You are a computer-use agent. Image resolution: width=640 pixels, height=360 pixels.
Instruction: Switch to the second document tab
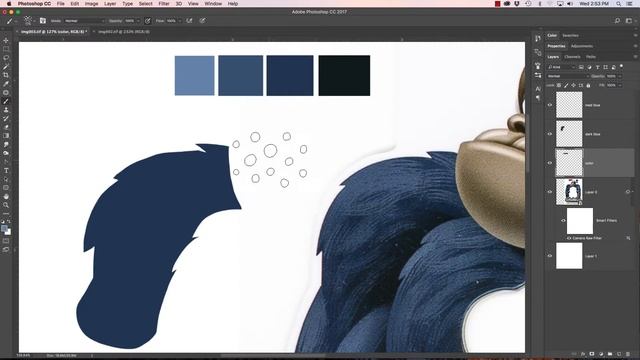pyautogui.click(x=124, y=31)
